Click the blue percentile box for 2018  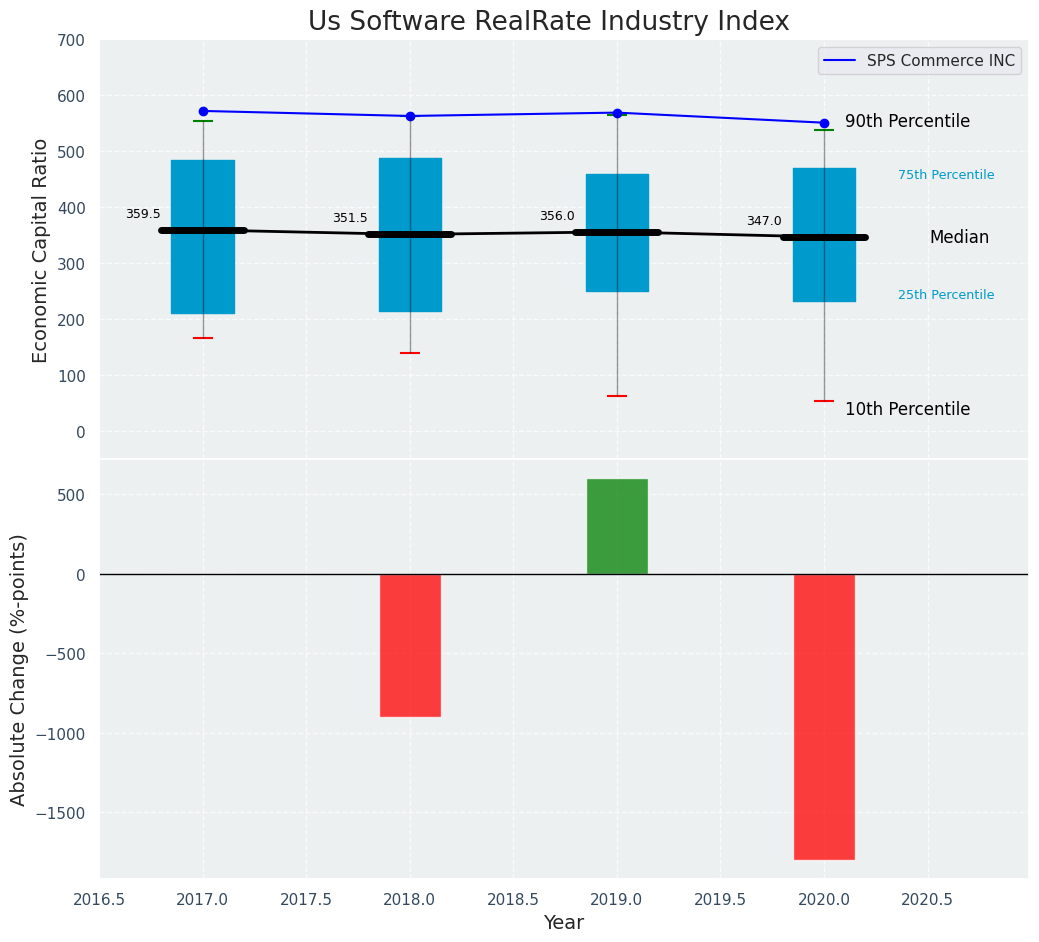pos(410,235)
